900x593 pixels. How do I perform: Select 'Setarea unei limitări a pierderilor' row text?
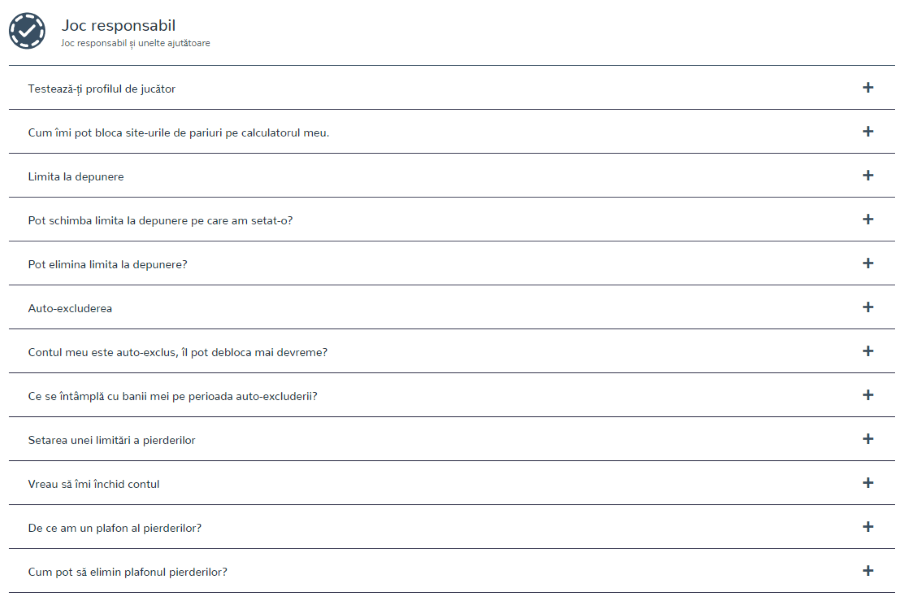111,440
